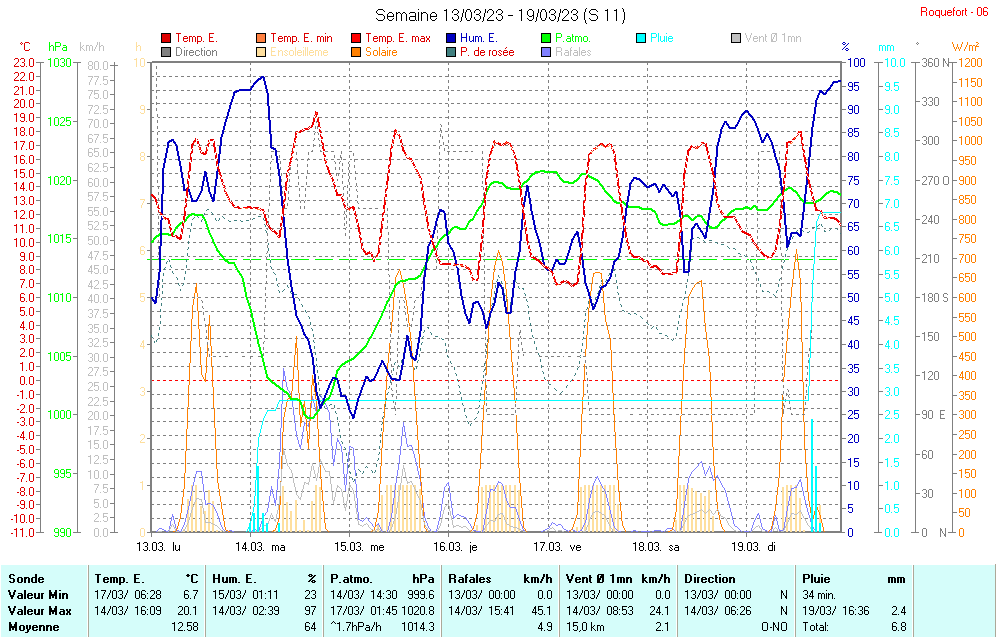Click the maximum pressure value 1020.8
996x637 pixels.
[417, 611]
